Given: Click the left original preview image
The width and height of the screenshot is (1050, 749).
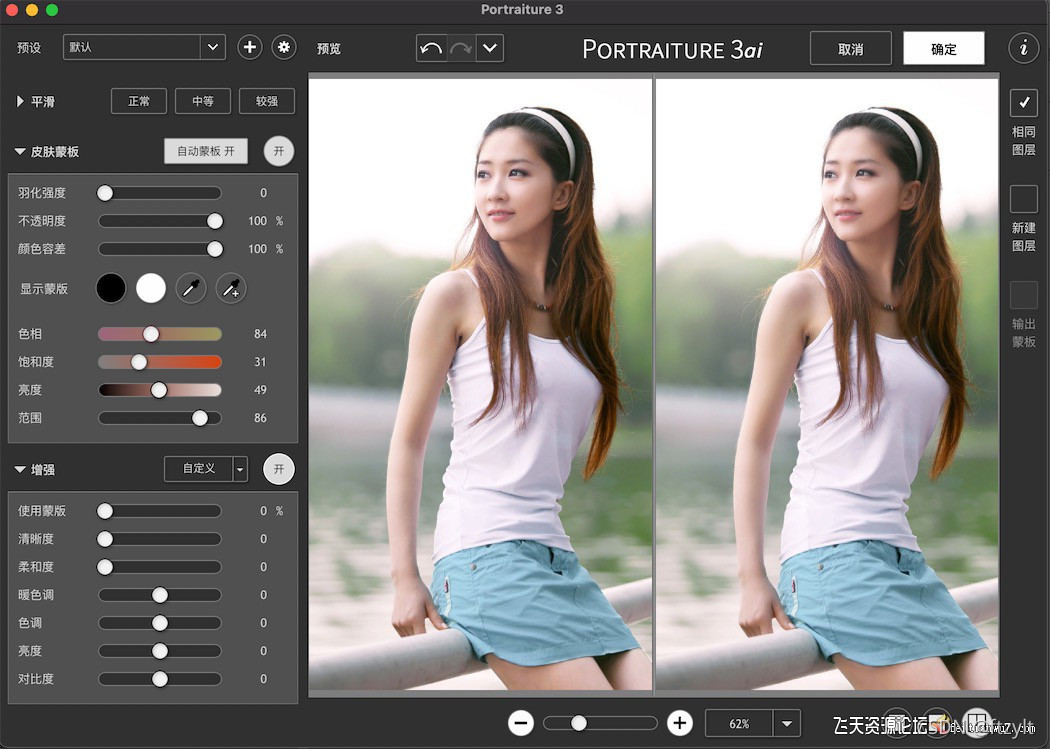Looking at the screenshot, I should [x=480, y=384].
